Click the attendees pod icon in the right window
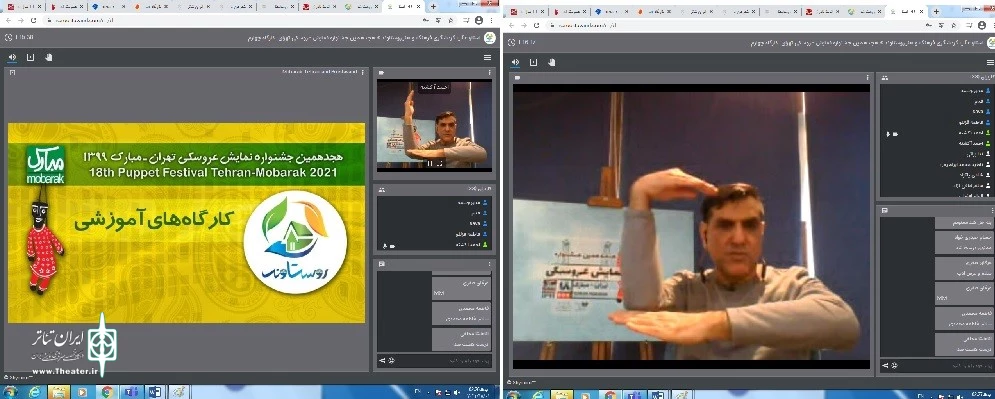The width and height of the screenshot is (995, 399). pos(885,77)
